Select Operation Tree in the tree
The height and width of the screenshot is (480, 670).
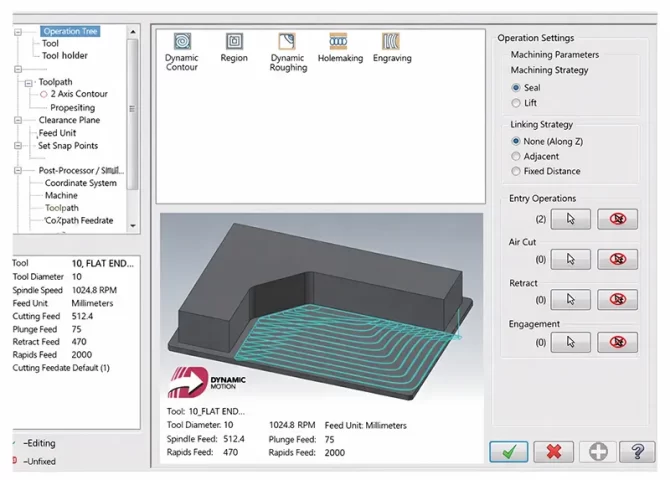pos(70,31)
